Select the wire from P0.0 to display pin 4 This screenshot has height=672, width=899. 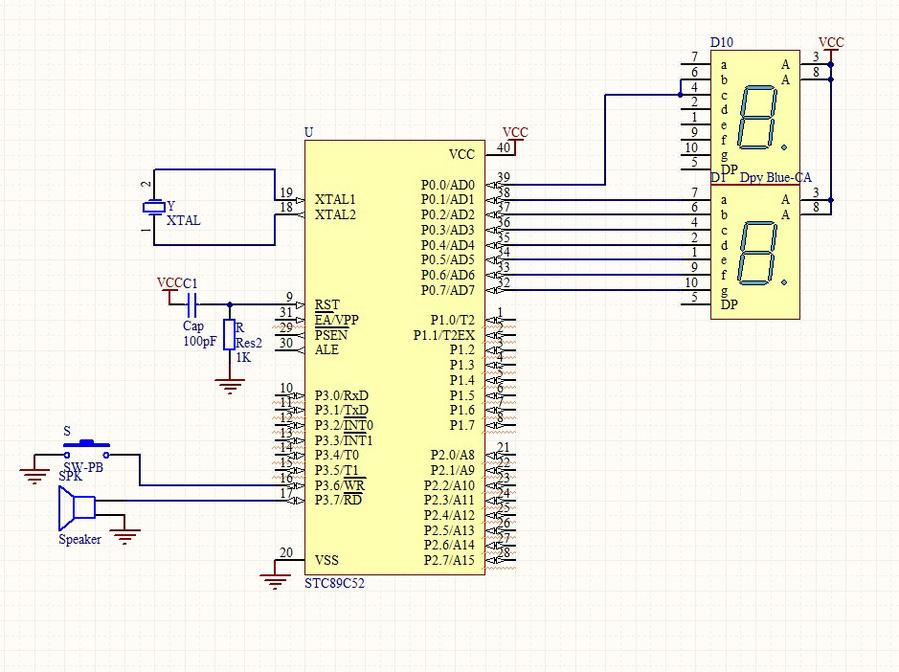(605, 140)
